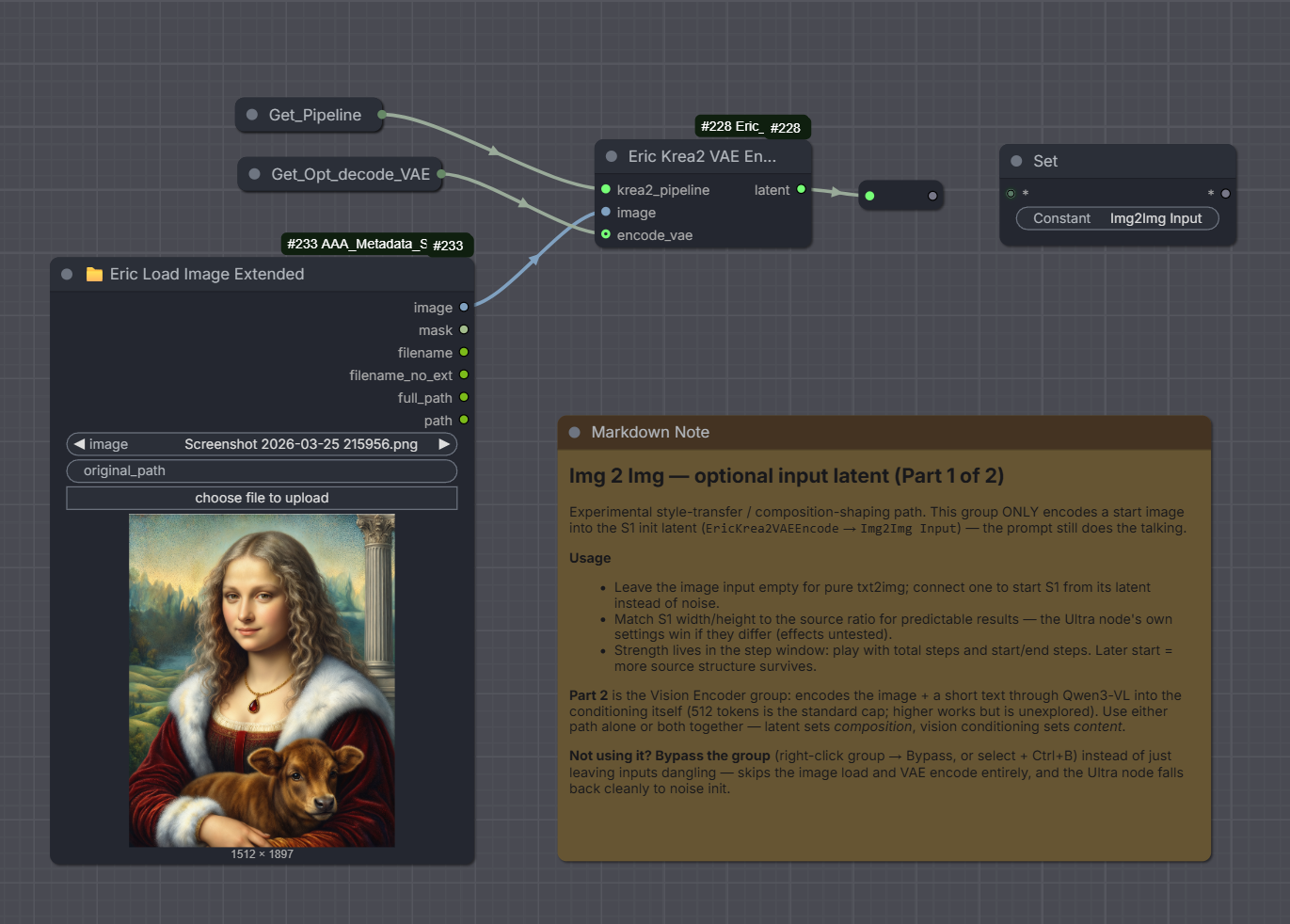The image size is (1290, 924).
Task: Select previous image with the left arrow
Action: tap(79, 444)
